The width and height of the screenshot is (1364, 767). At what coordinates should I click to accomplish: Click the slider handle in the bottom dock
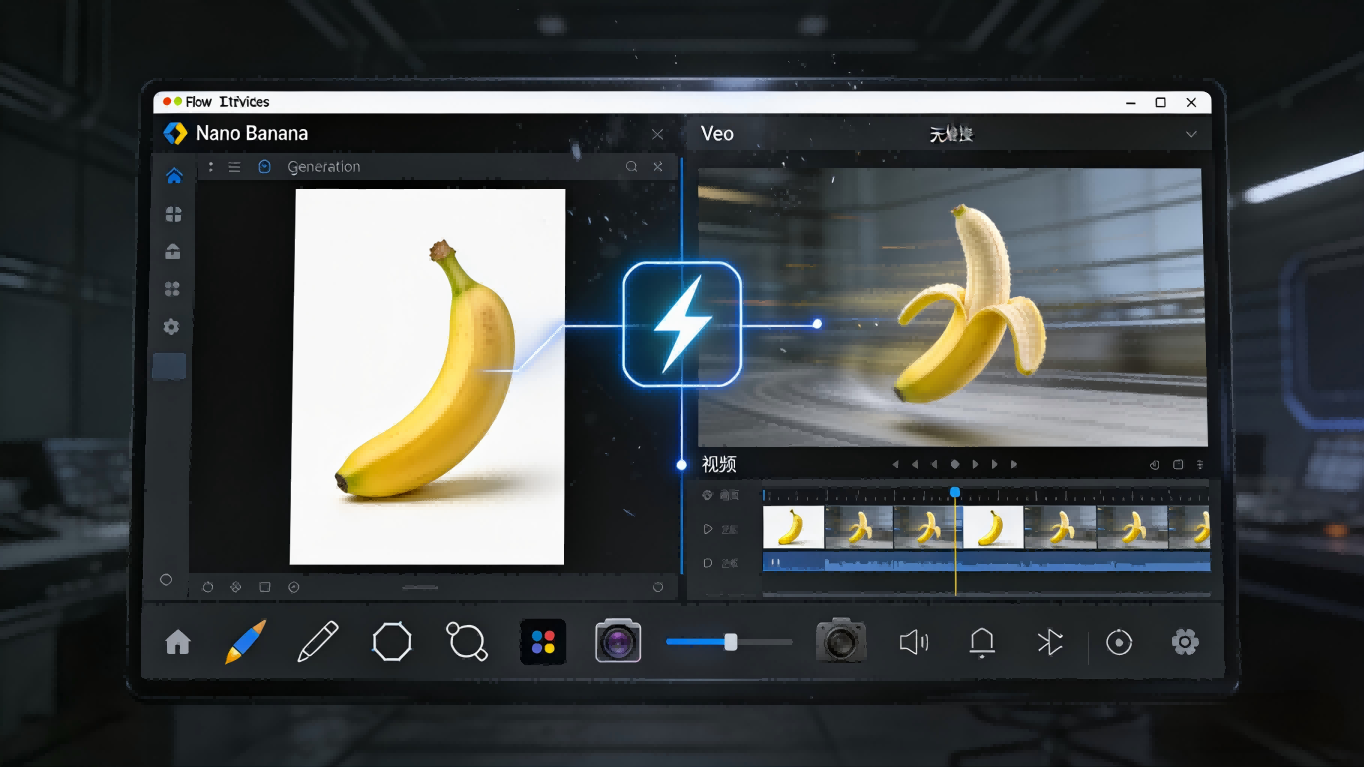[731, 642]
